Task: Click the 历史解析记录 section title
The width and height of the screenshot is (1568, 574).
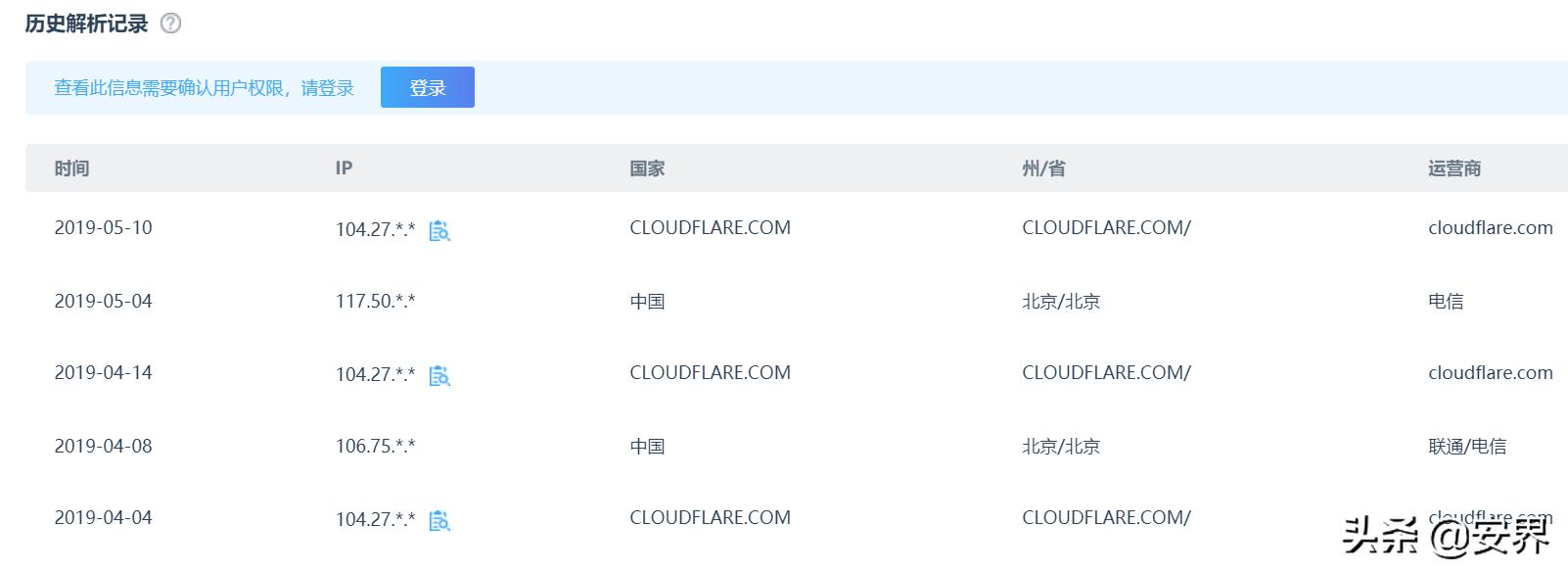Action: tap(86, 24)
